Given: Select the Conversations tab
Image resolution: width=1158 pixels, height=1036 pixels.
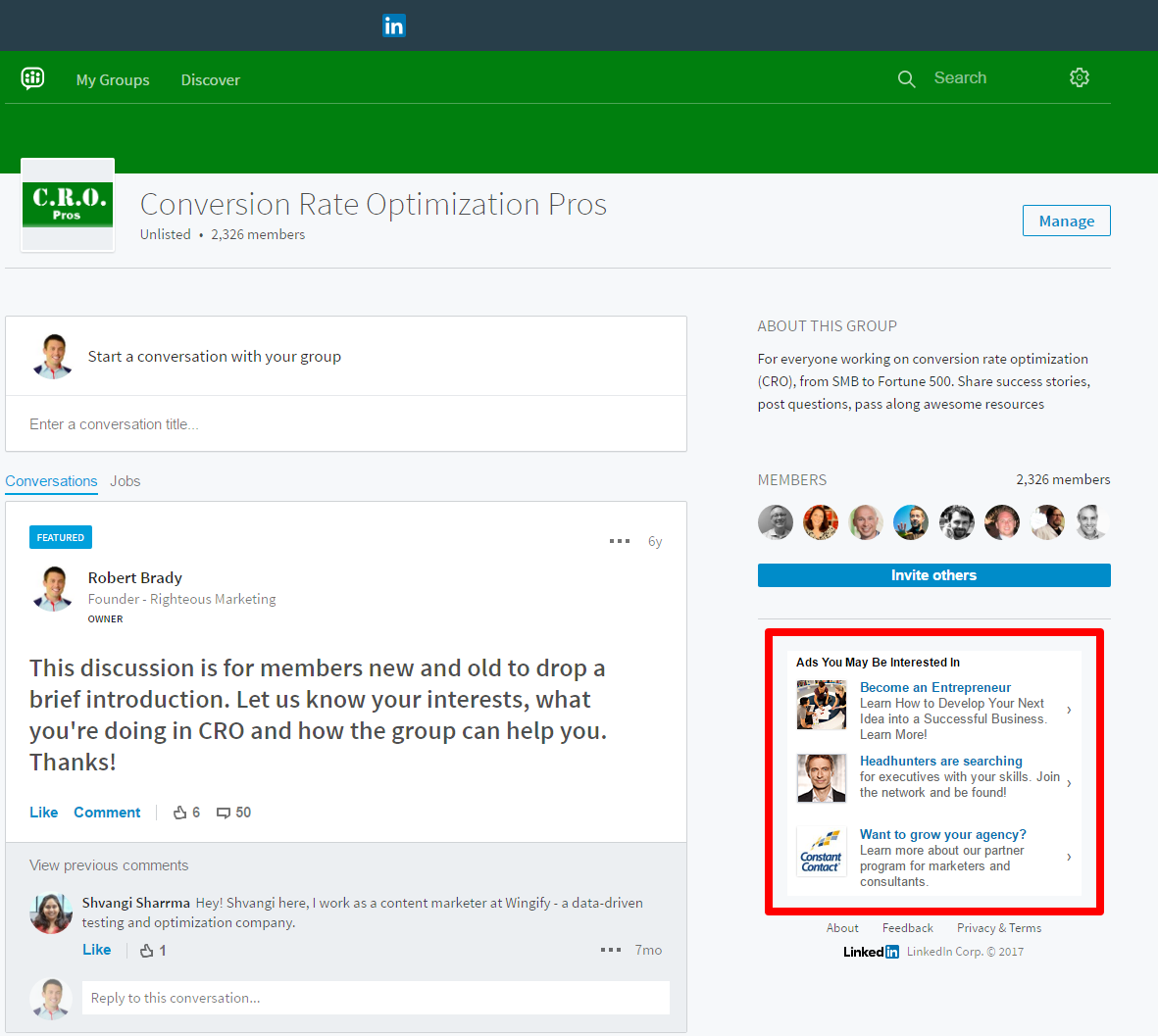Looking at the screenshot, I should pos(51,481).
